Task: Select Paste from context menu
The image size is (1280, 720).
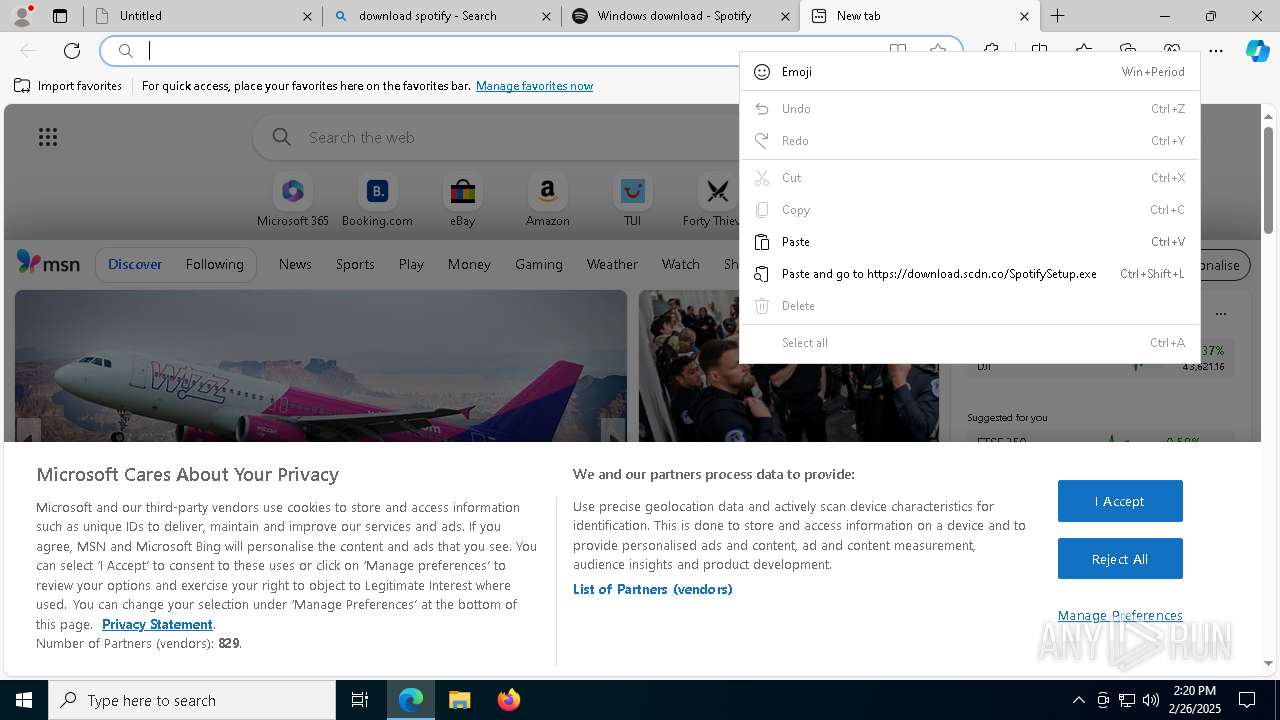Action: point(969,242)
